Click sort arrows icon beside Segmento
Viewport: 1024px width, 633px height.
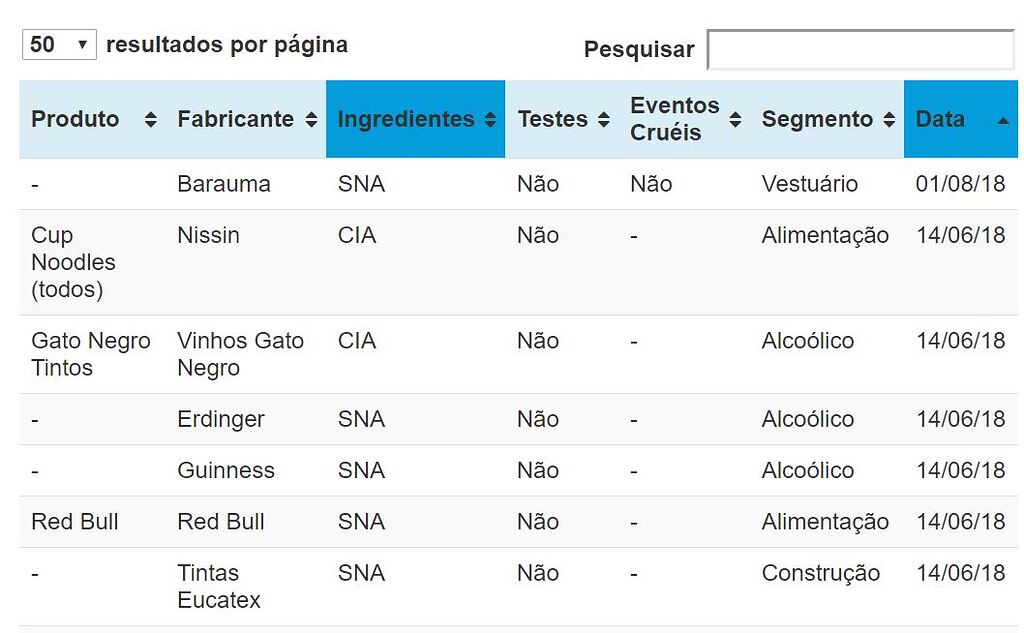pos(889,120)
